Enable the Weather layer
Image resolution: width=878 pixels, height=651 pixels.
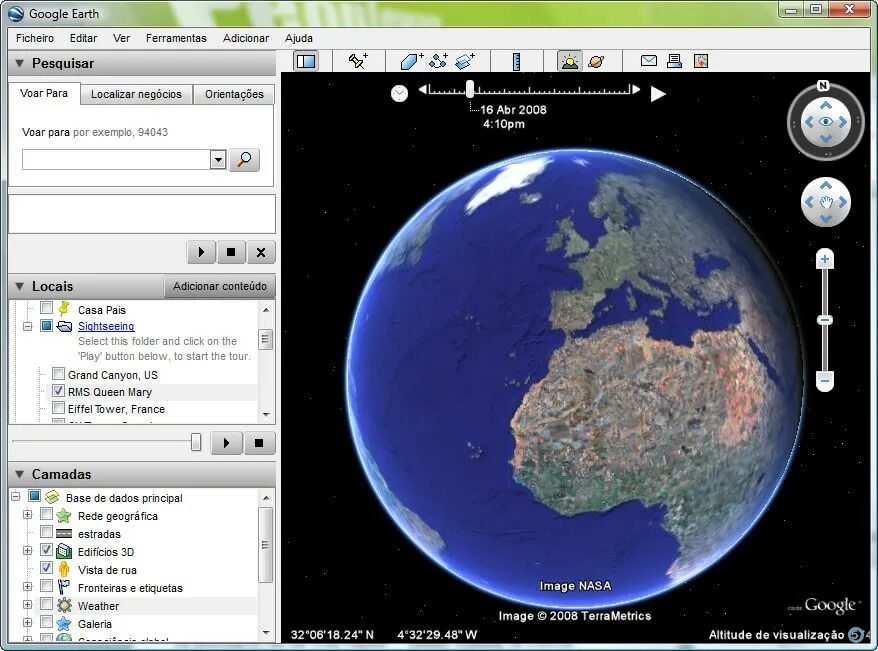tap(47, 605)
